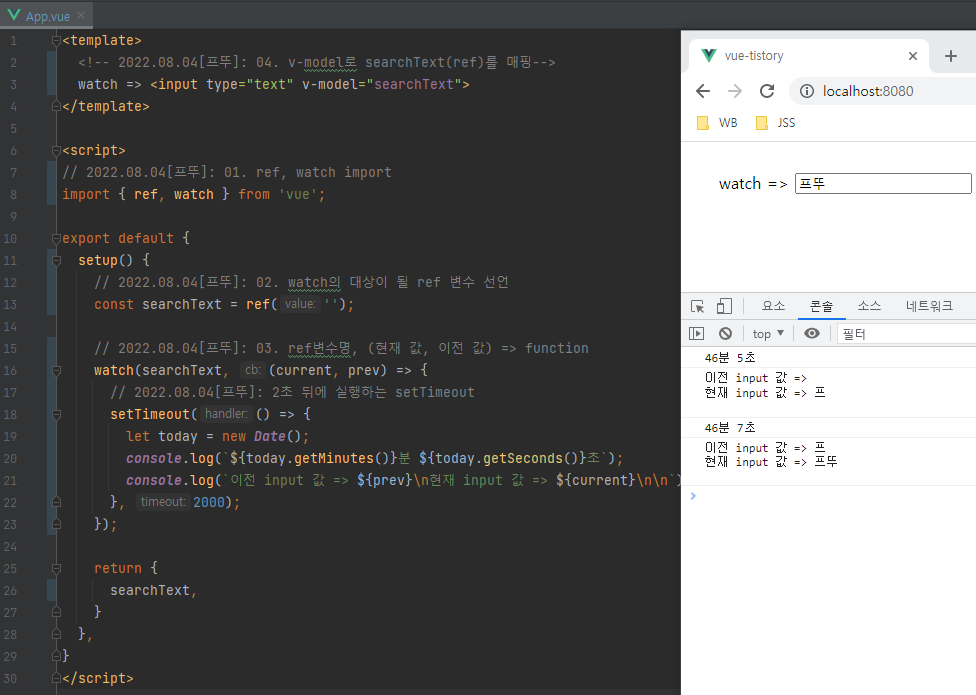
Task: Select the '46분 7초' console log line
Action: click(730, 427)
